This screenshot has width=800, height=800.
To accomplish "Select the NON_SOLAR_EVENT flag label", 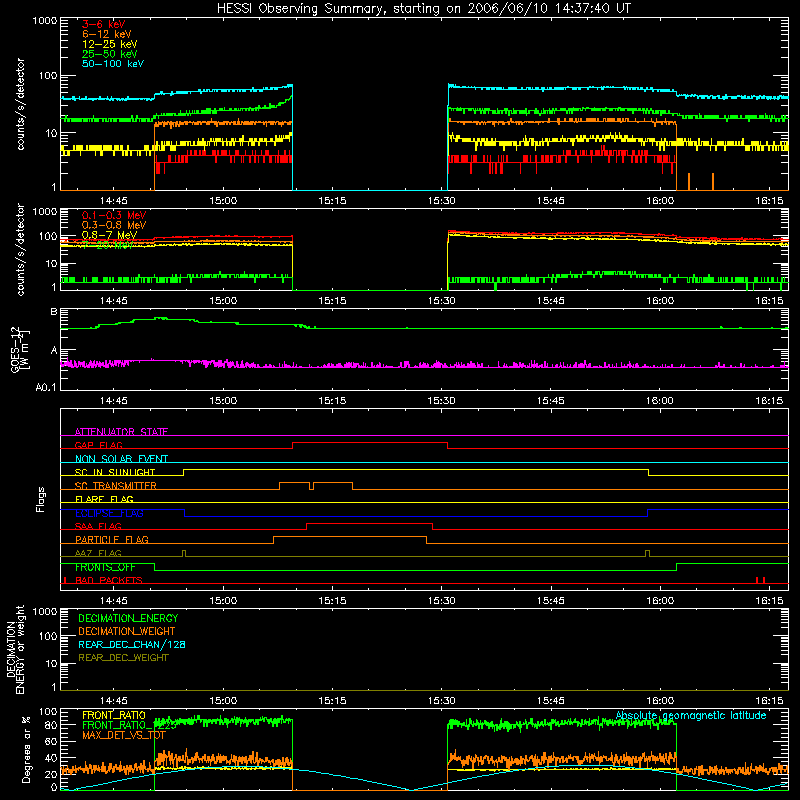I will coord(121,459).
